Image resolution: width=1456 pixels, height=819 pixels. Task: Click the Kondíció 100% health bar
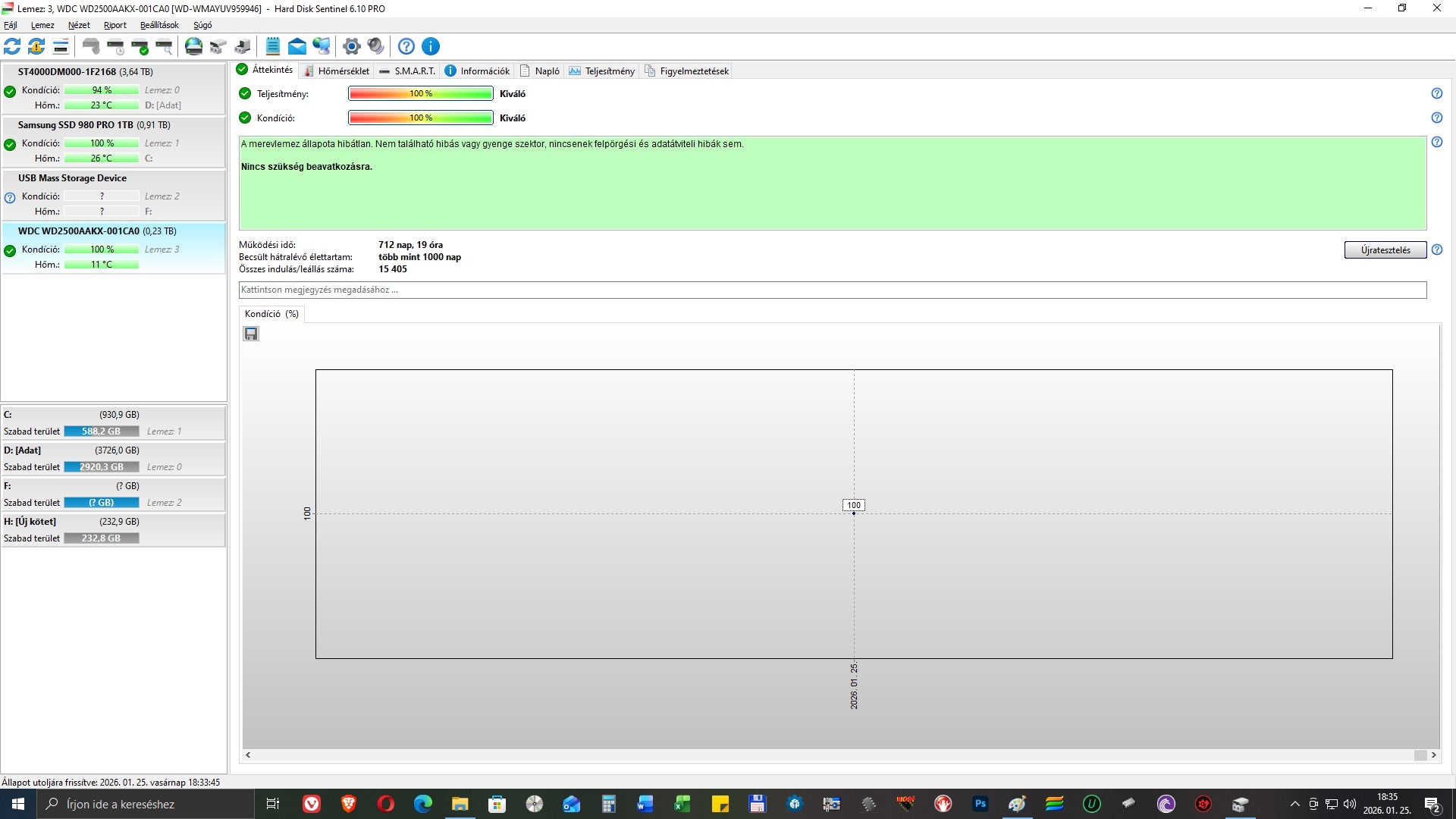[420, 118]
